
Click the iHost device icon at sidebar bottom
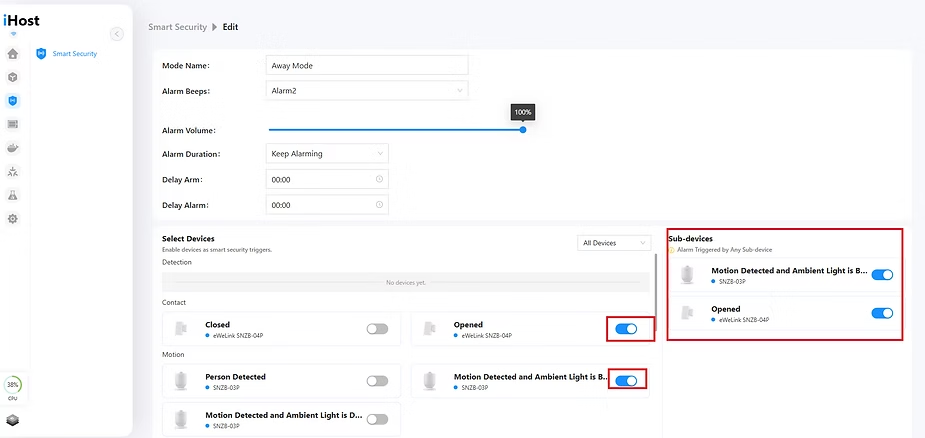pyautogui.click(x=13, y=420)
